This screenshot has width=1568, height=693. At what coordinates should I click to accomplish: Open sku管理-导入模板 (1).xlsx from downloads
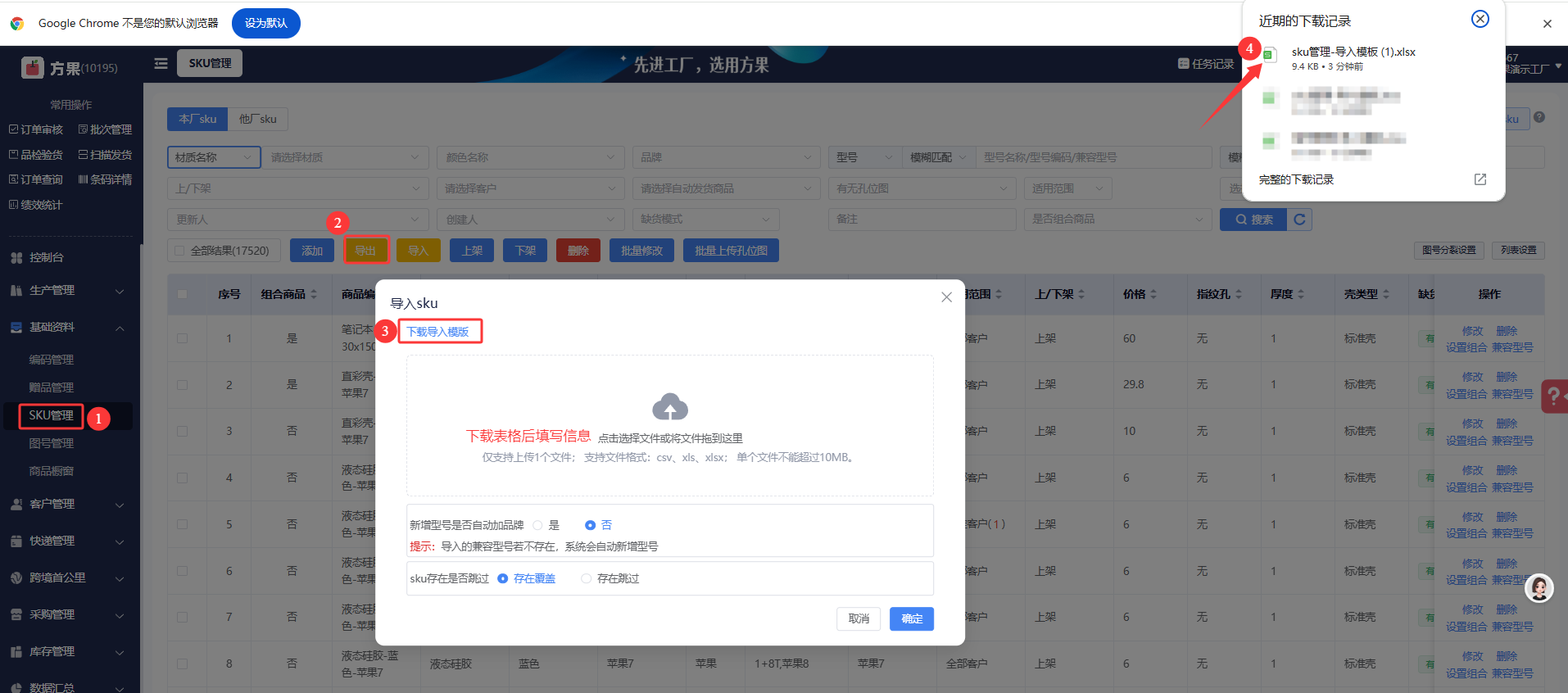[x=1353, y=52]
